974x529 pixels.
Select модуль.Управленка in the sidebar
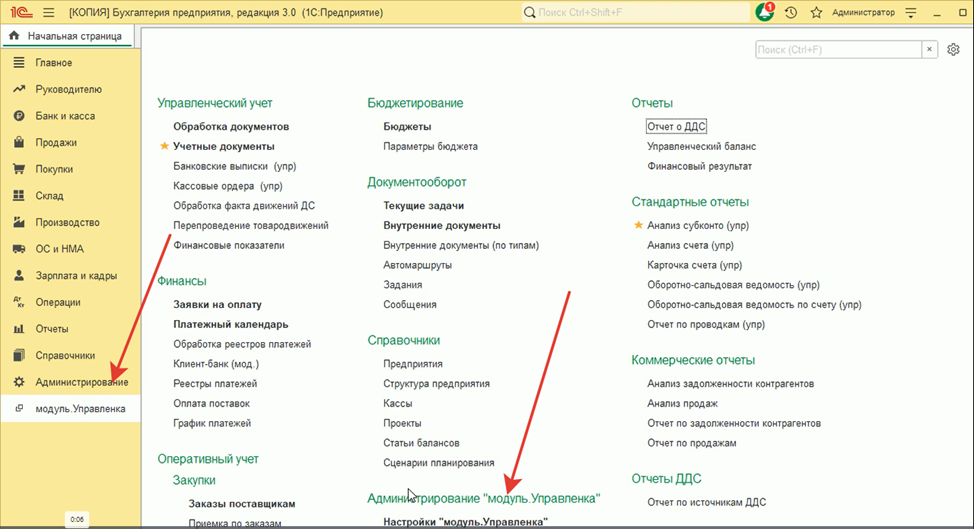[x=80, y=409]
